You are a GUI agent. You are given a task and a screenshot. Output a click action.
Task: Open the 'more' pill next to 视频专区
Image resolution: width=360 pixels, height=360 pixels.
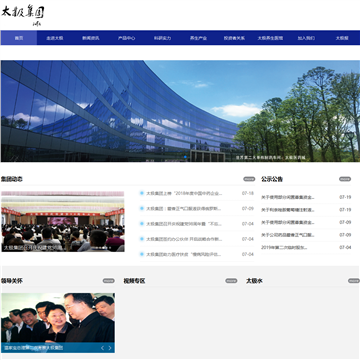tap(231, 281)
